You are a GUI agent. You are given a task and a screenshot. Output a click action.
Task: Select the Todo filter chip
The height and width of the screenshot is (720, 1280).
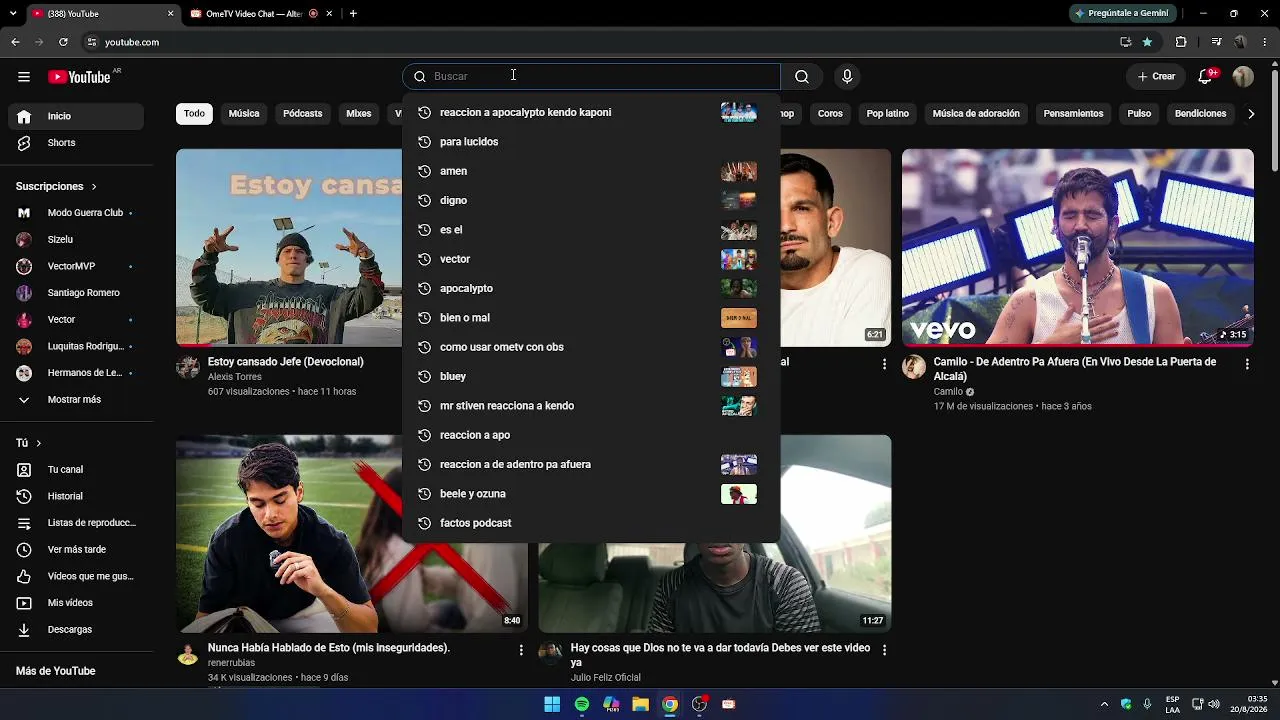pos(194,114)
